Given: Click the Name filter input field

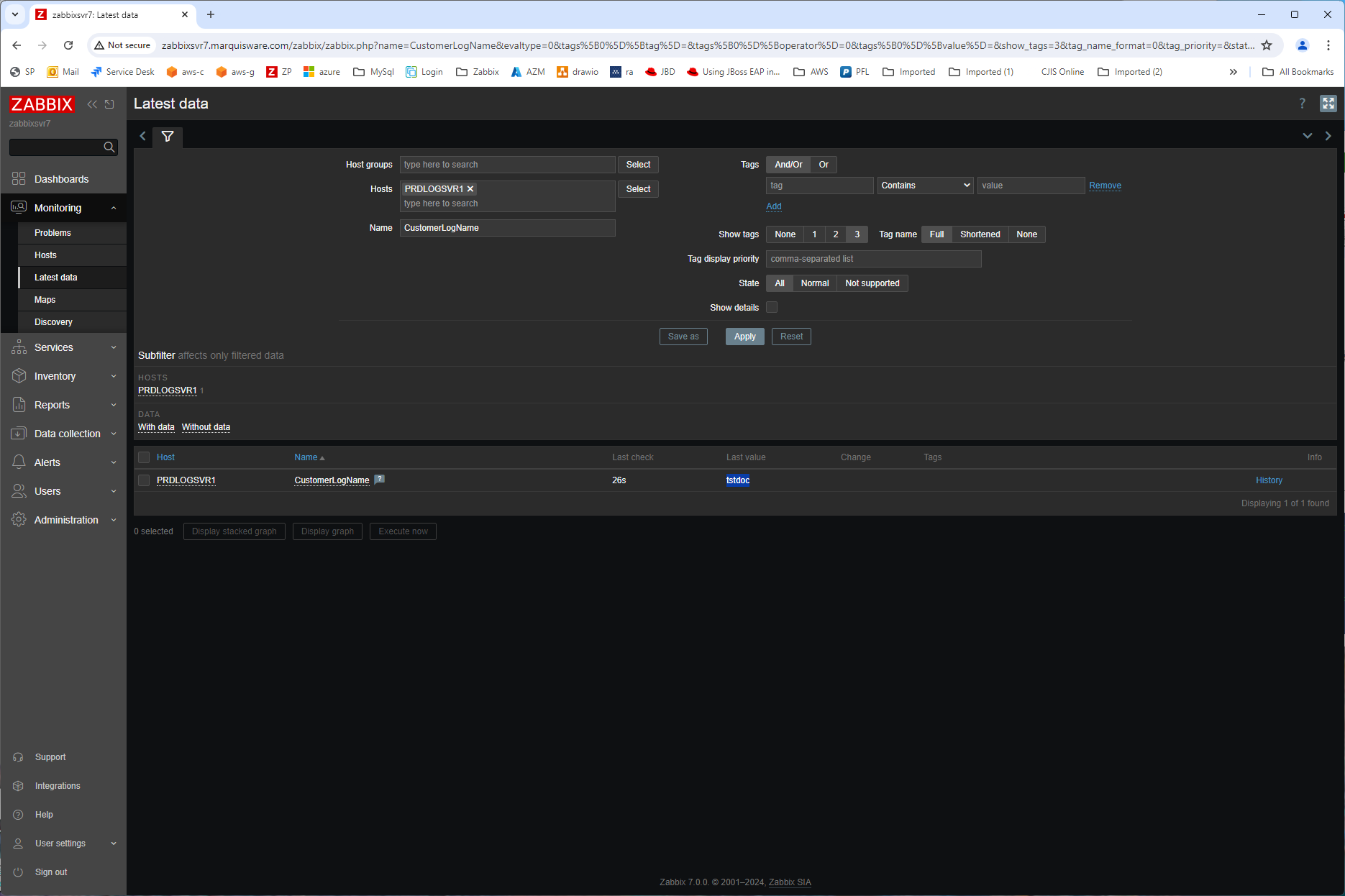Looking at the screenshot, I should pos(507,228).
